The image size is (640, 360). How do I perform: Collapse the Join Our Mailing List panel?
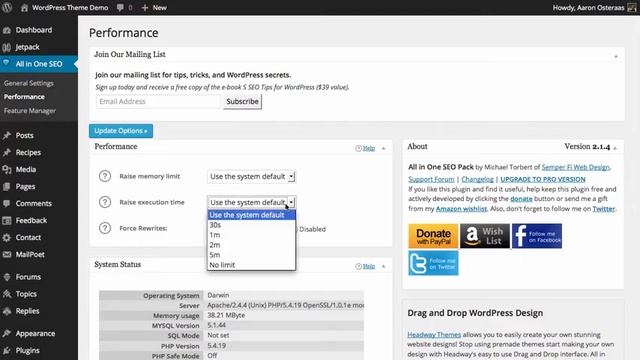pyautogui.click(x=616, y=56)
